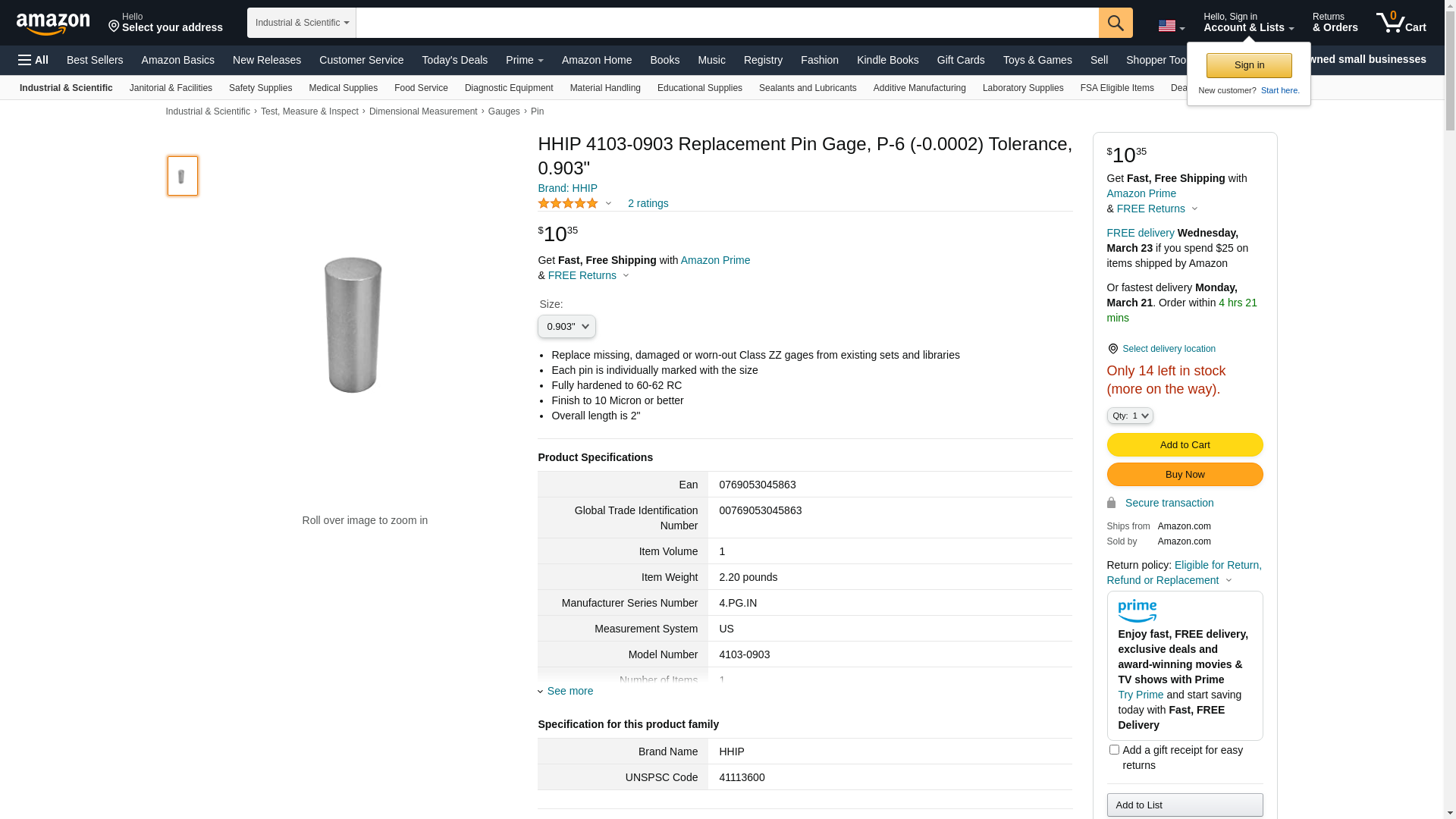Open the Safety Supplies subcategory tab
Screen dimensions: 1456x819
tap(260, 88)
